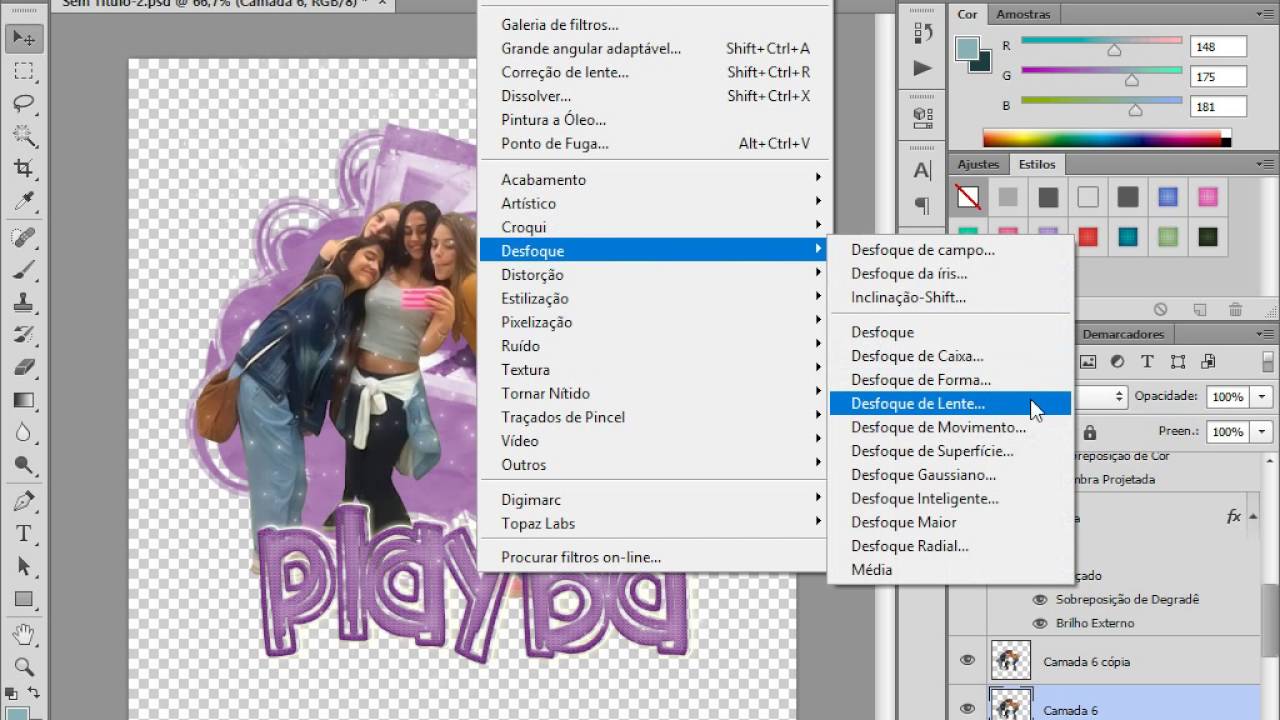Open the Estilos panel options menu
The image size is (1280, 720).
pos(1264,164)
